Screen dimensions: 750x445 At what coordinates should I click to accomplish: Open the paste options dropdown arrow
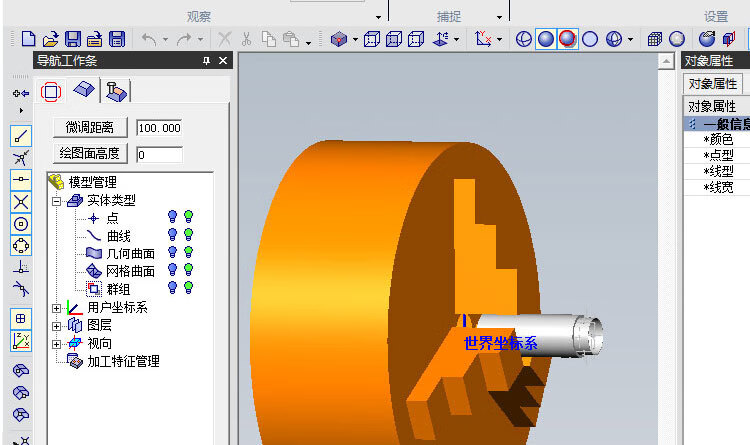[309, 43]
